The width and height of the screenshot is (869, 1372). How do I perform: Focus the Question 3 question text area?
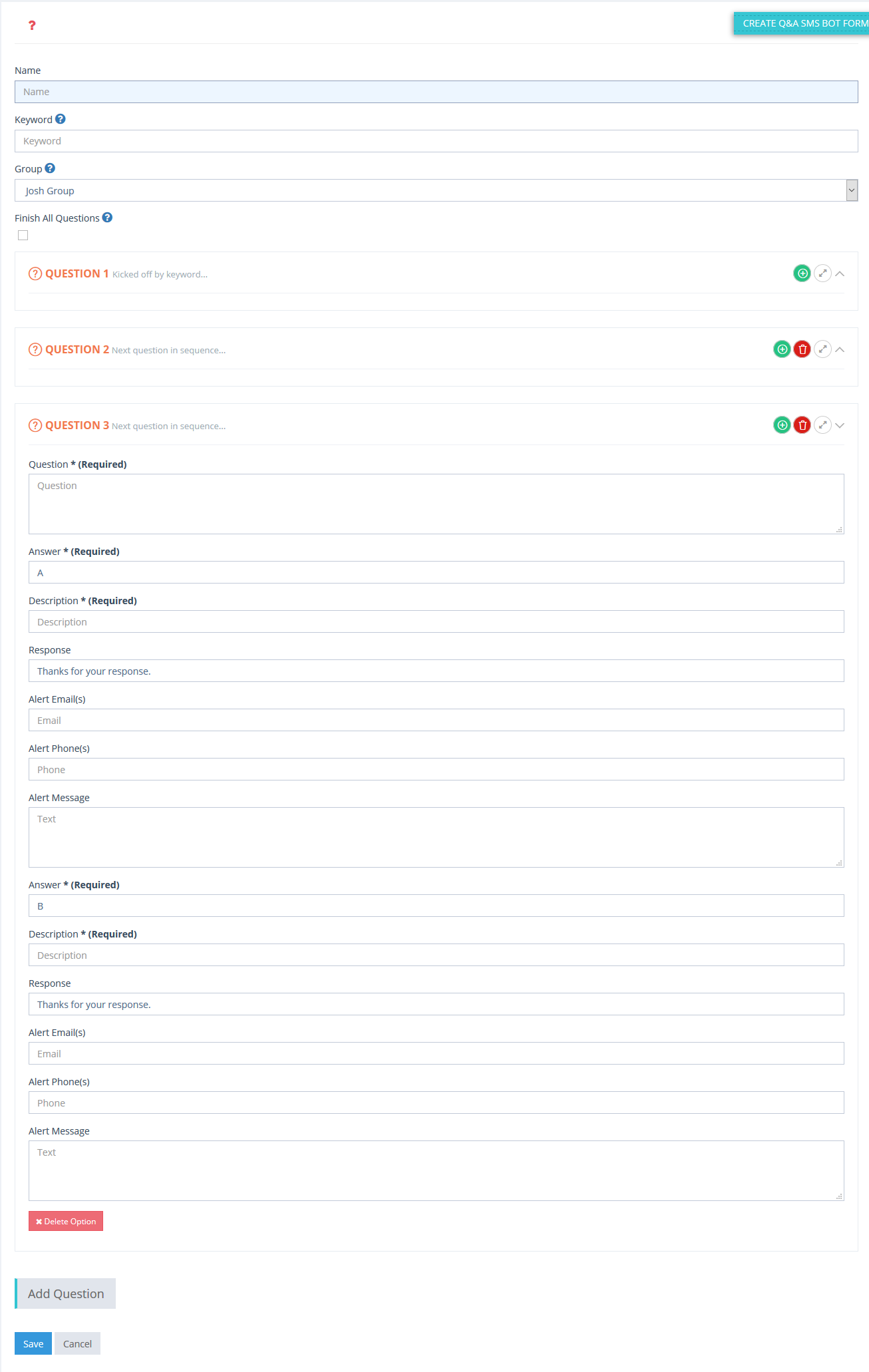tap(436, 504)
